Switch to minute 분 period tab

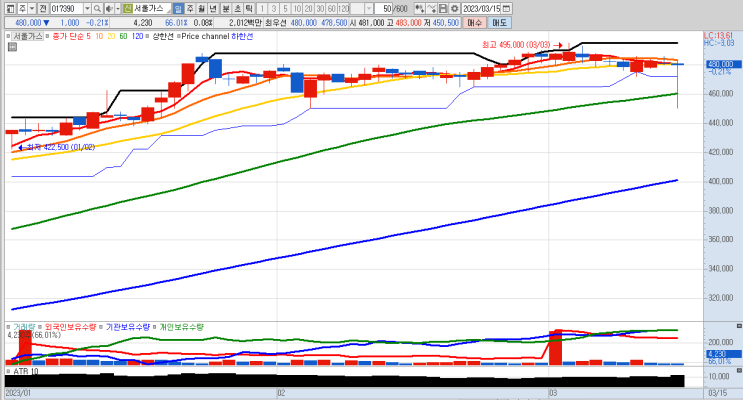(226, 9)
